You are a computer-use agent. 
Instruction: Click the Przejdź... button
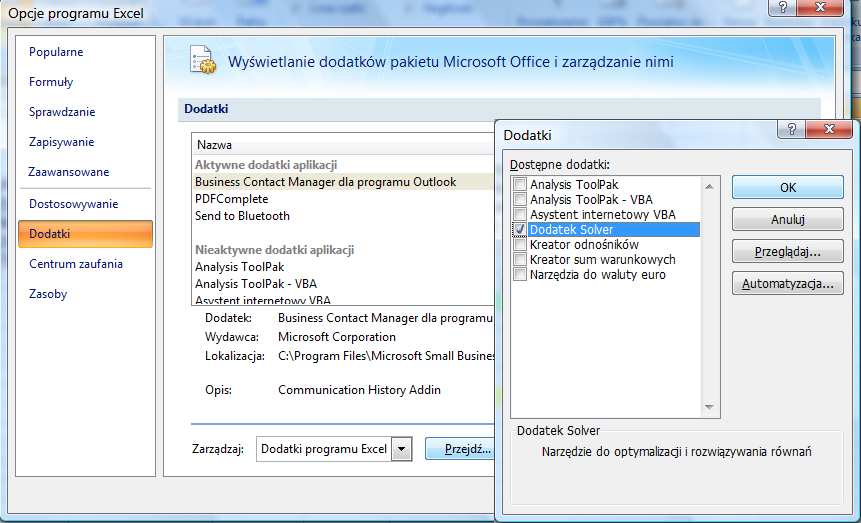click(x=462, y=449)
